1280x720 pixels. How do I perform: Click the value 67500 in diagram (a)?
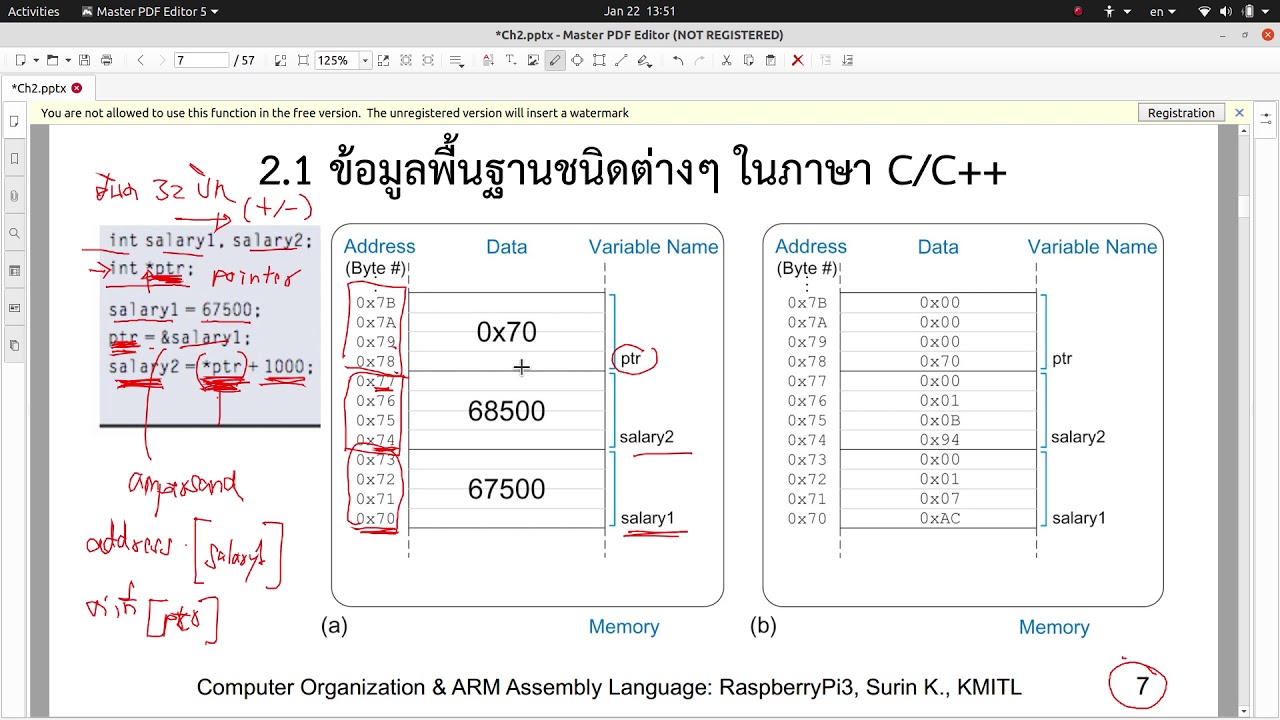click(506, 489)
